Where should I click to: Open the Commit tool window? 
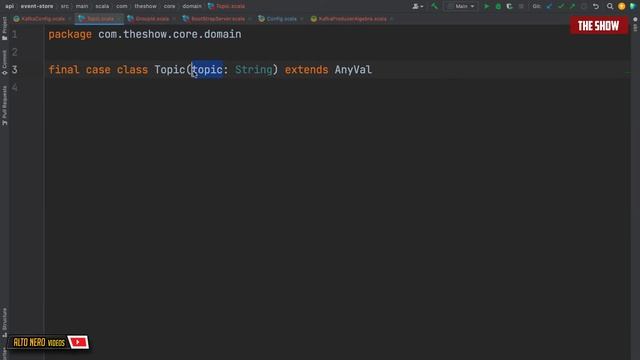[x=4, y=62]
